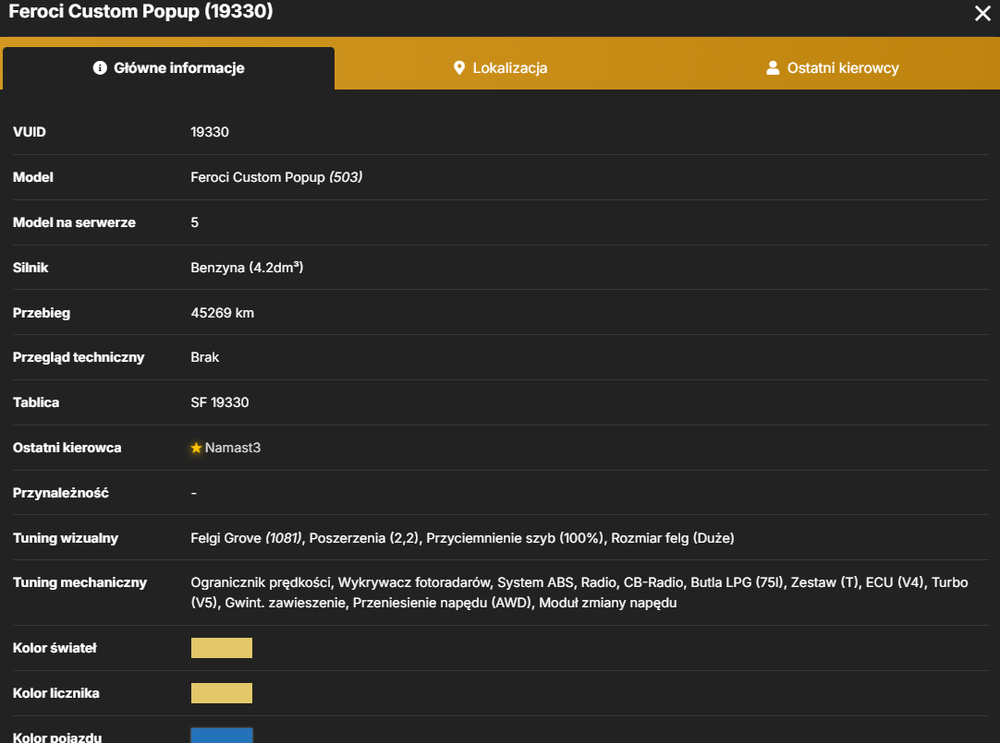
Task: Click the info icon on Główne informacje
Action: tap(99, 68)
